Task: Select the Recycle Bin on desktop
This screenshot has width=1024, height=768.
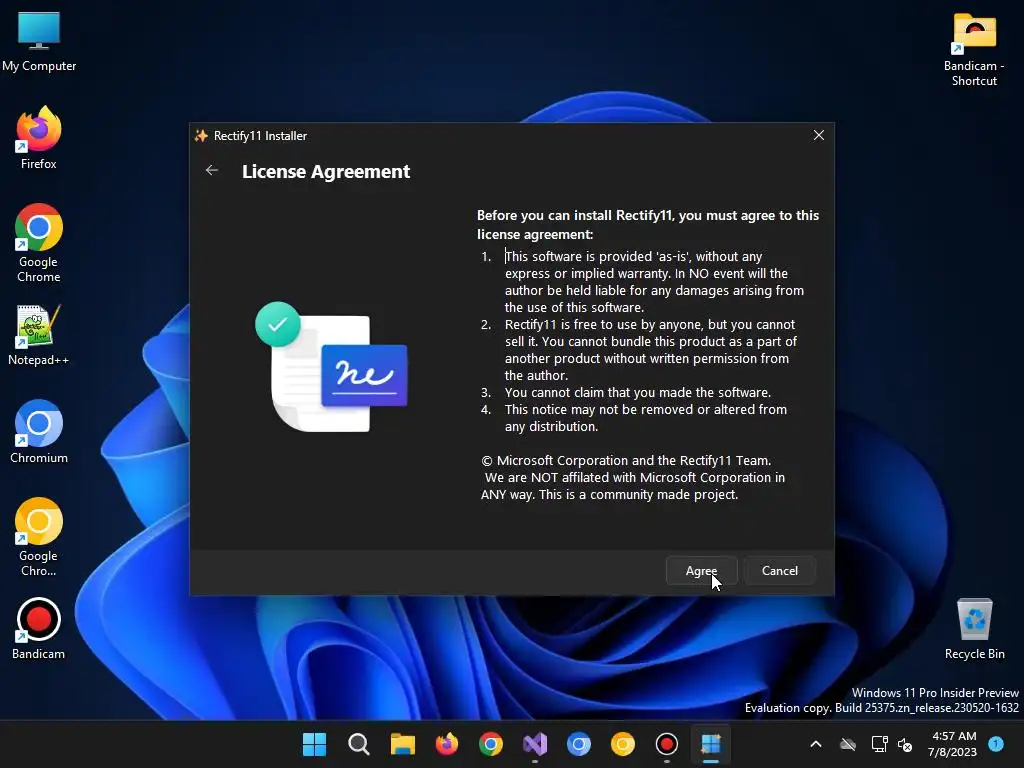Action: (974, 630)
